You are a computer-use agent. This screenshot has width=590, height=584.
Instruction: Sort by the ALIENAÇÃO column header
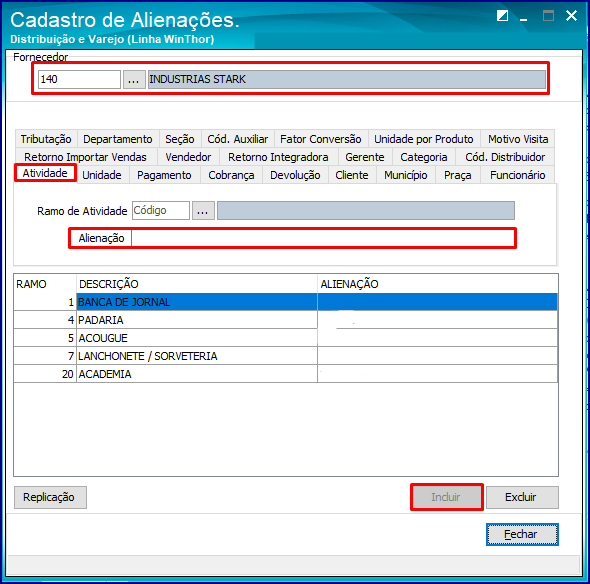pos(438,284)
